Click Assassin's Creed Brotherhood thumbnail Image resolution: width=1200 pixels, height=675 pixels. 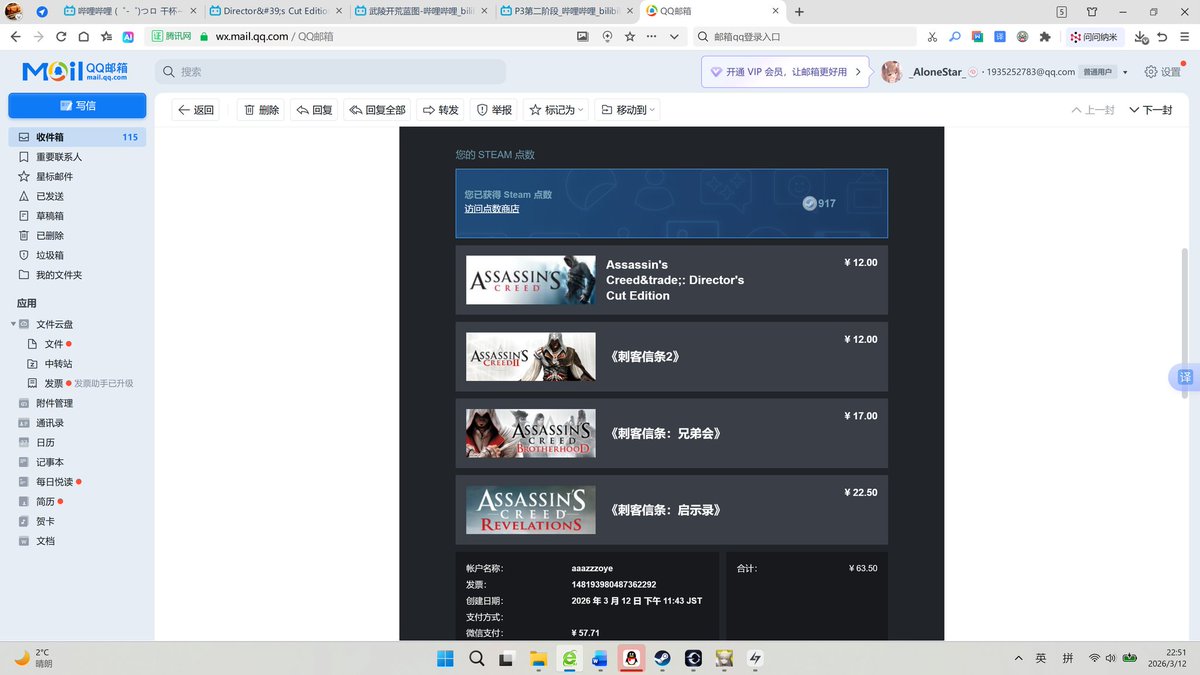click(531, 434)
